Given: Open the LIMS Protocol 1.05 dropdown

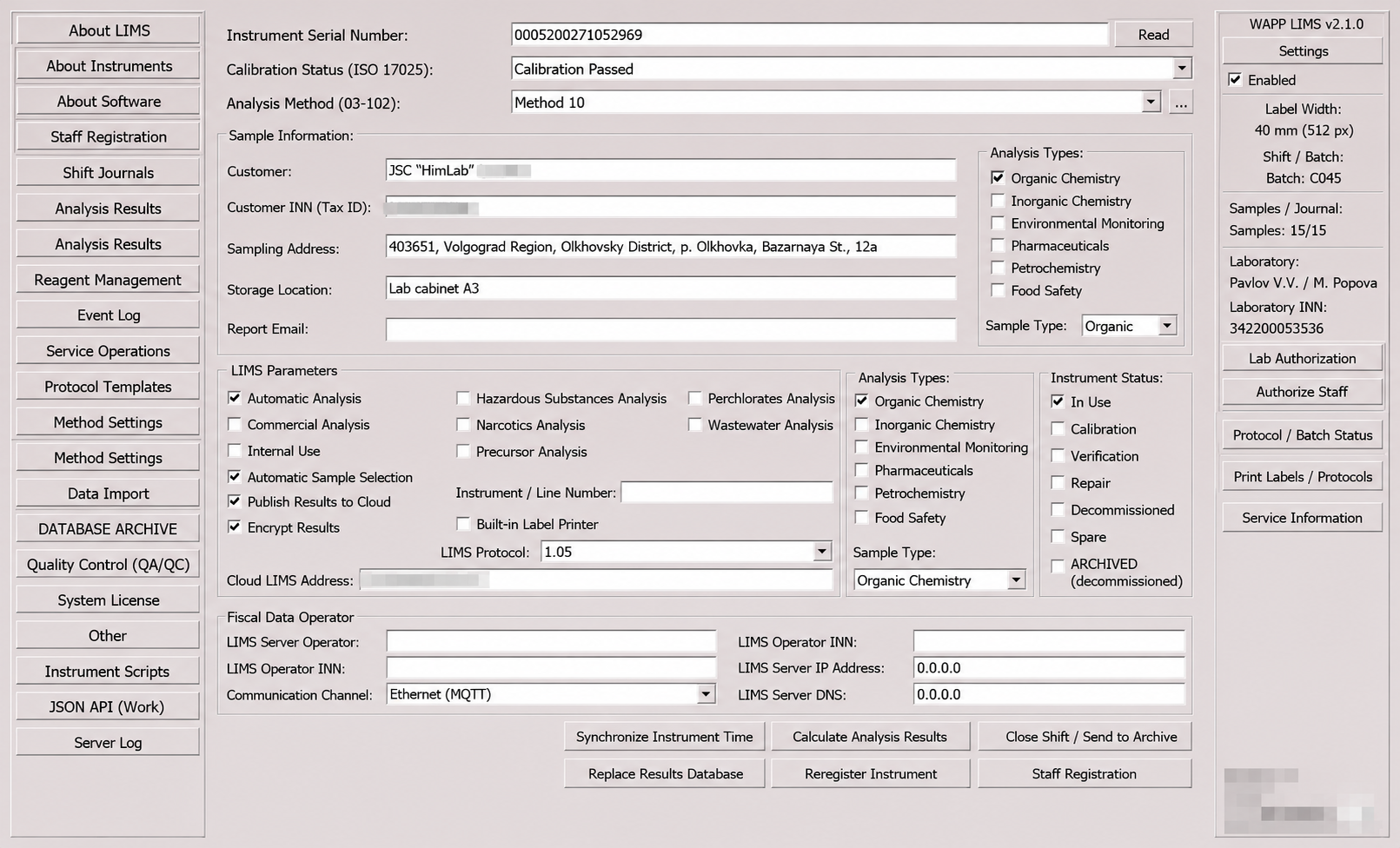Looking at the screenshot, I should click(x=822, y=552).
